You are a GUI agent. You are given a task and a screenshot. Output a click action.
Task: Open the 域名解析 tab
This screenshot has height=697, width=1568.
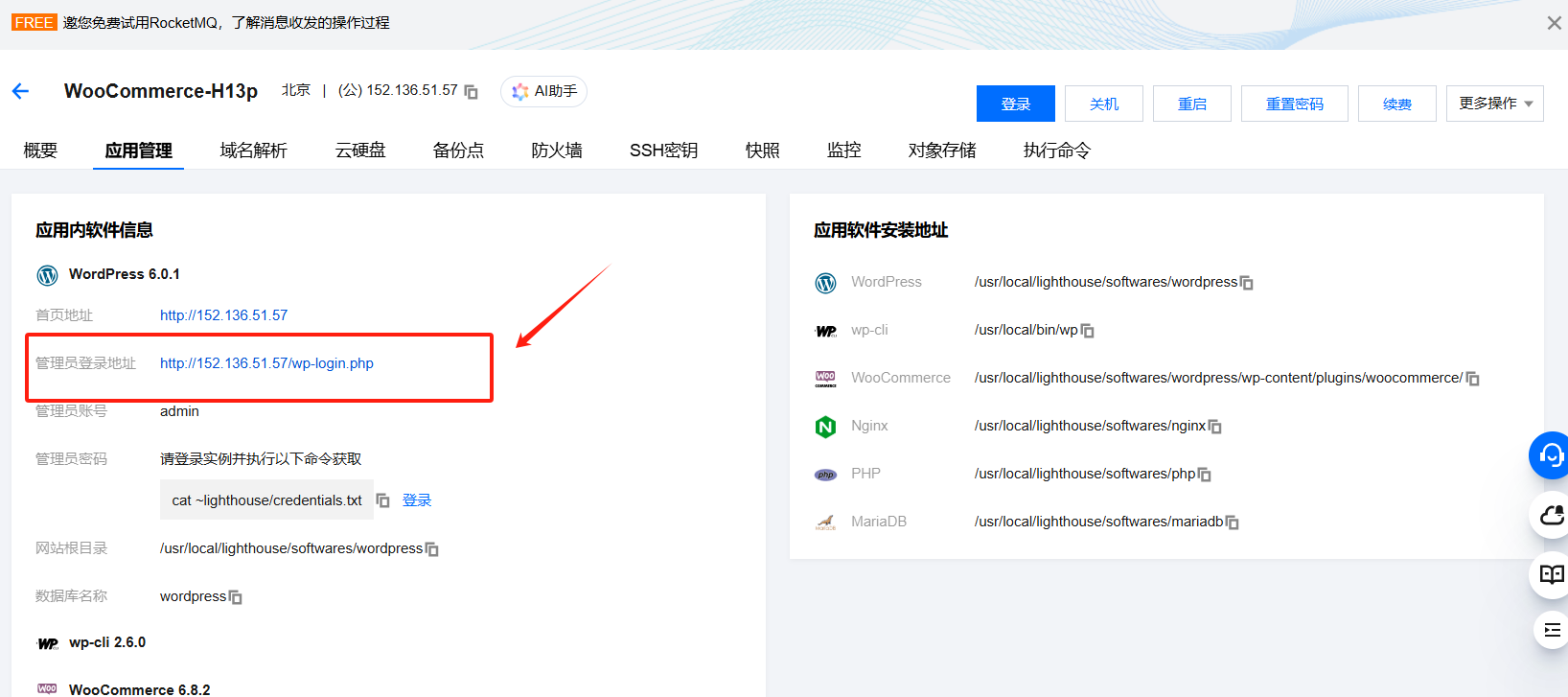point(254,151)
